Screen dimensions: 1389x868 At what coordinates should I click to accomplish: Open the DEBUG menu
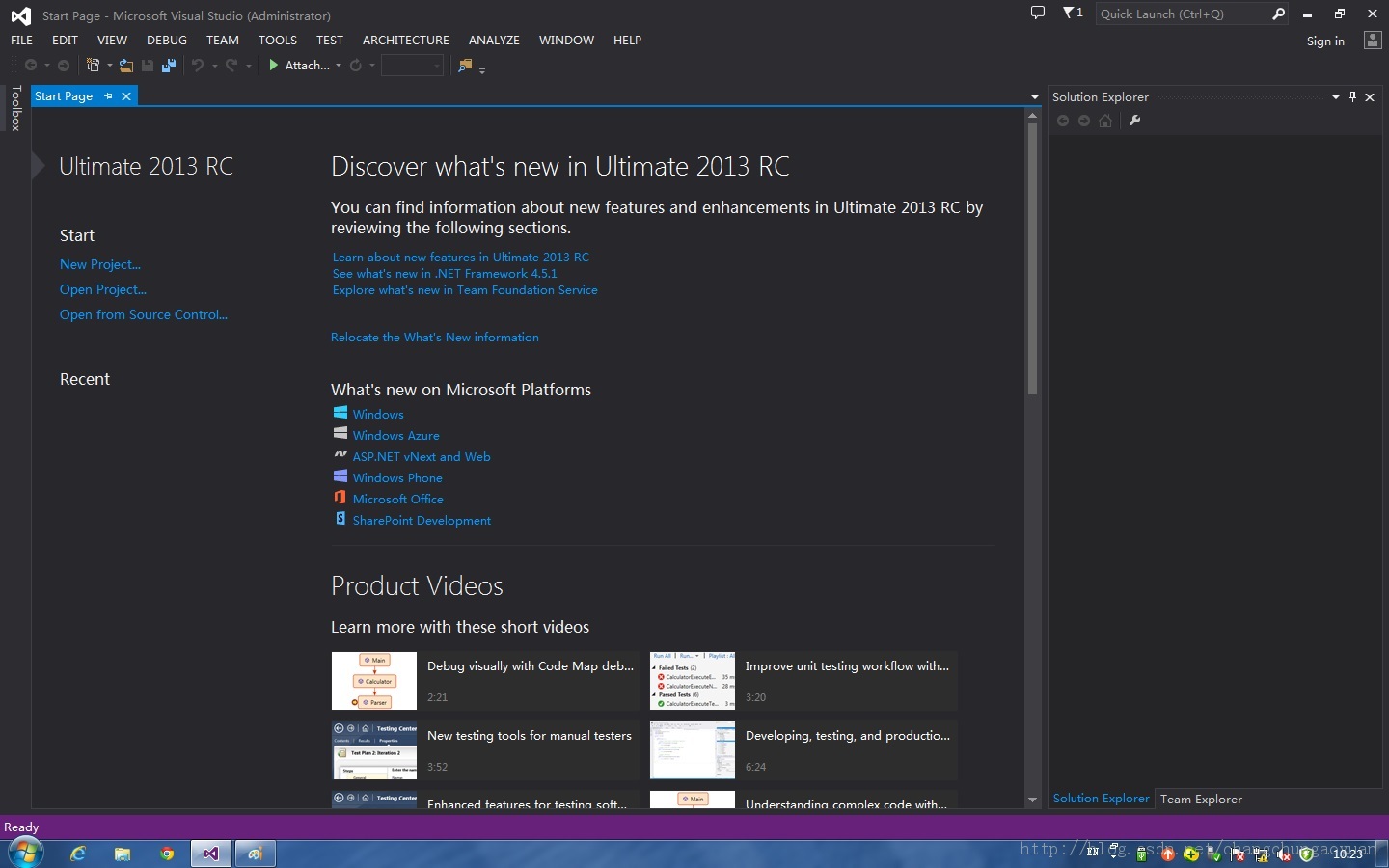click(x=167, y=40)
